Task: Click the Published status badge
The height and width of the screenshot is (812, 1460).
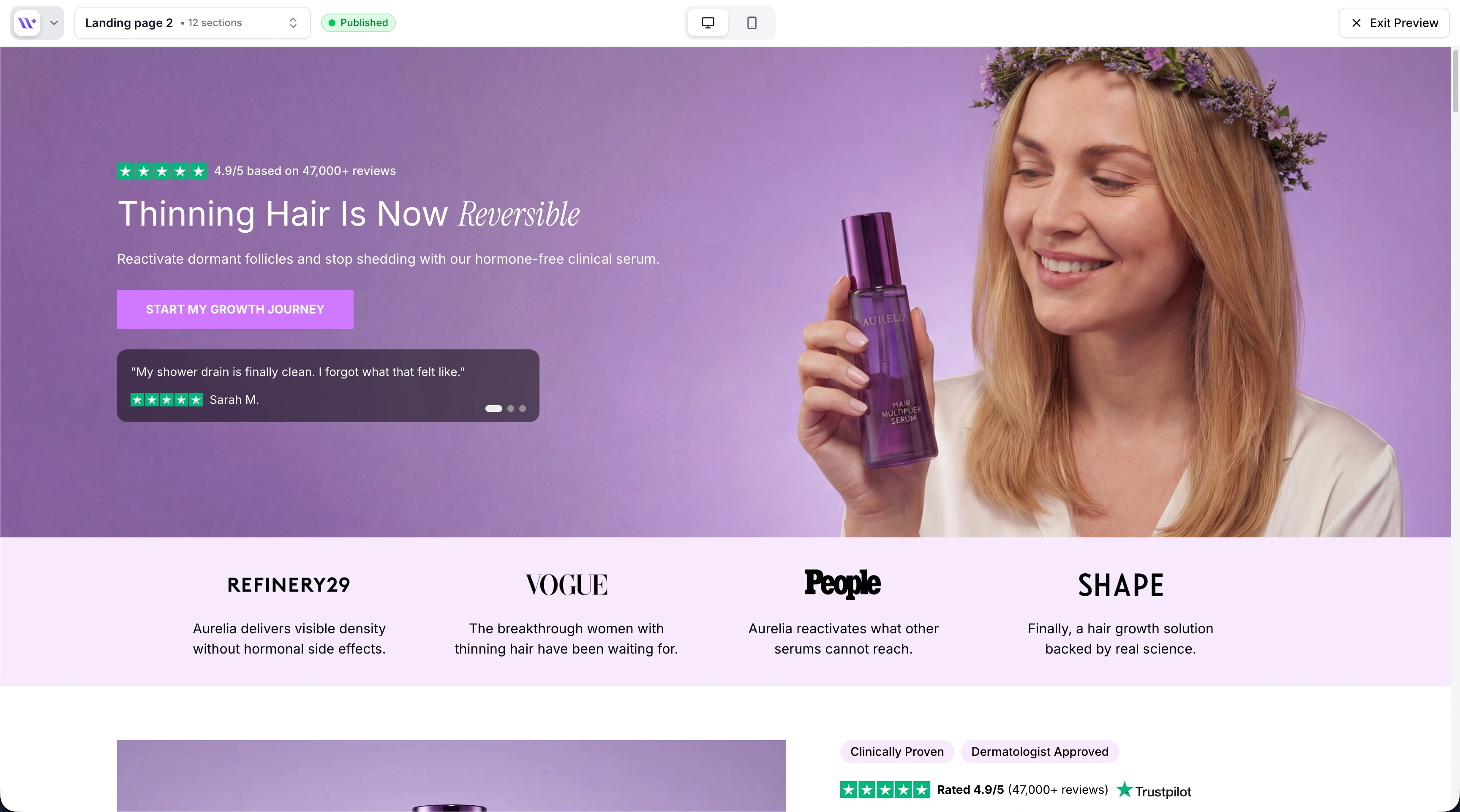Action: click(x=358, y=23)
